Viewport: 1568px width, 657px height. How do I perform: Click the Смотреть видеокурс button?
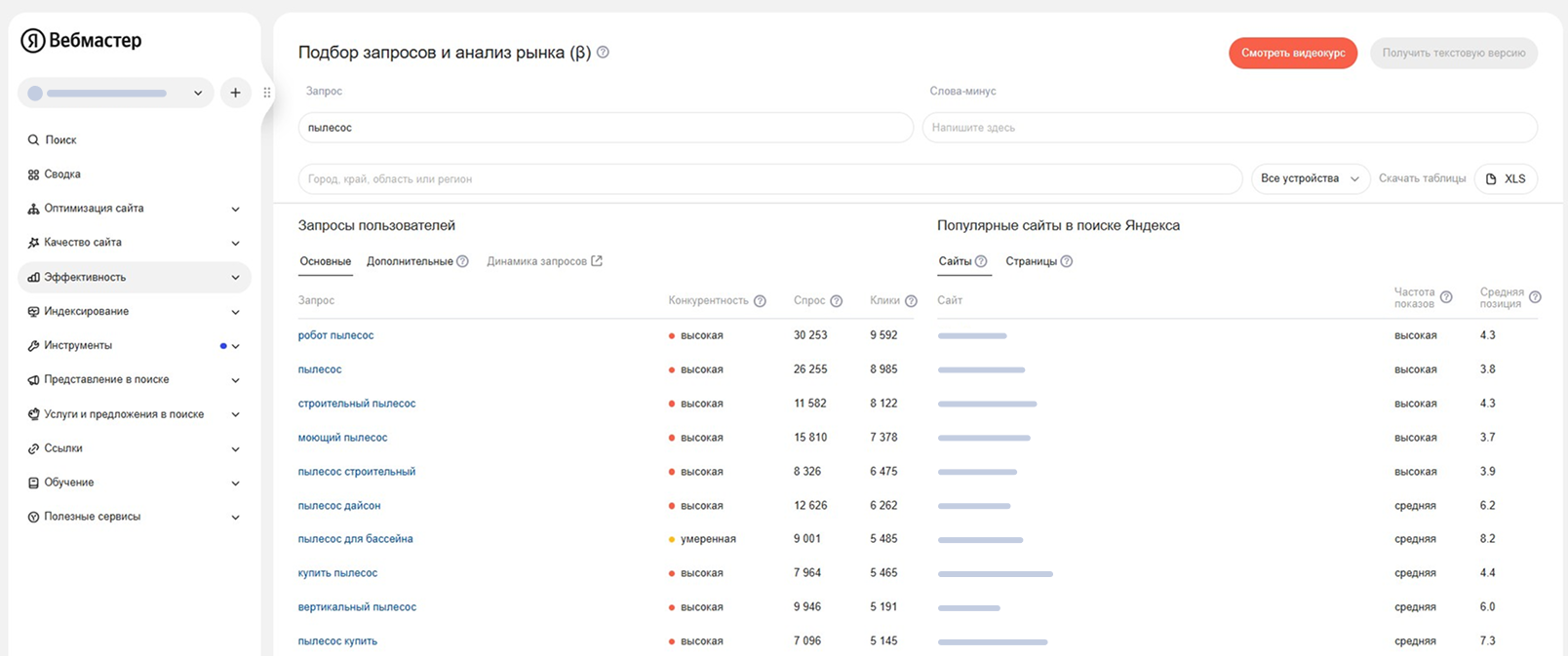point(1293,53)
